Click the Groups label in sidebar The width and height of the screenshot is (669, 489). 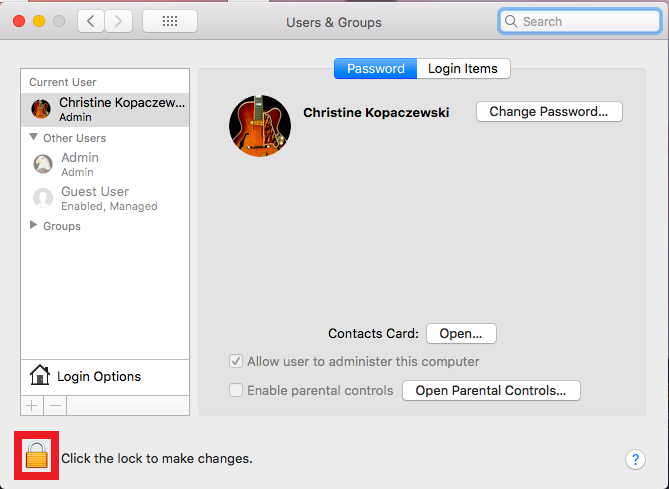(62, 226)
